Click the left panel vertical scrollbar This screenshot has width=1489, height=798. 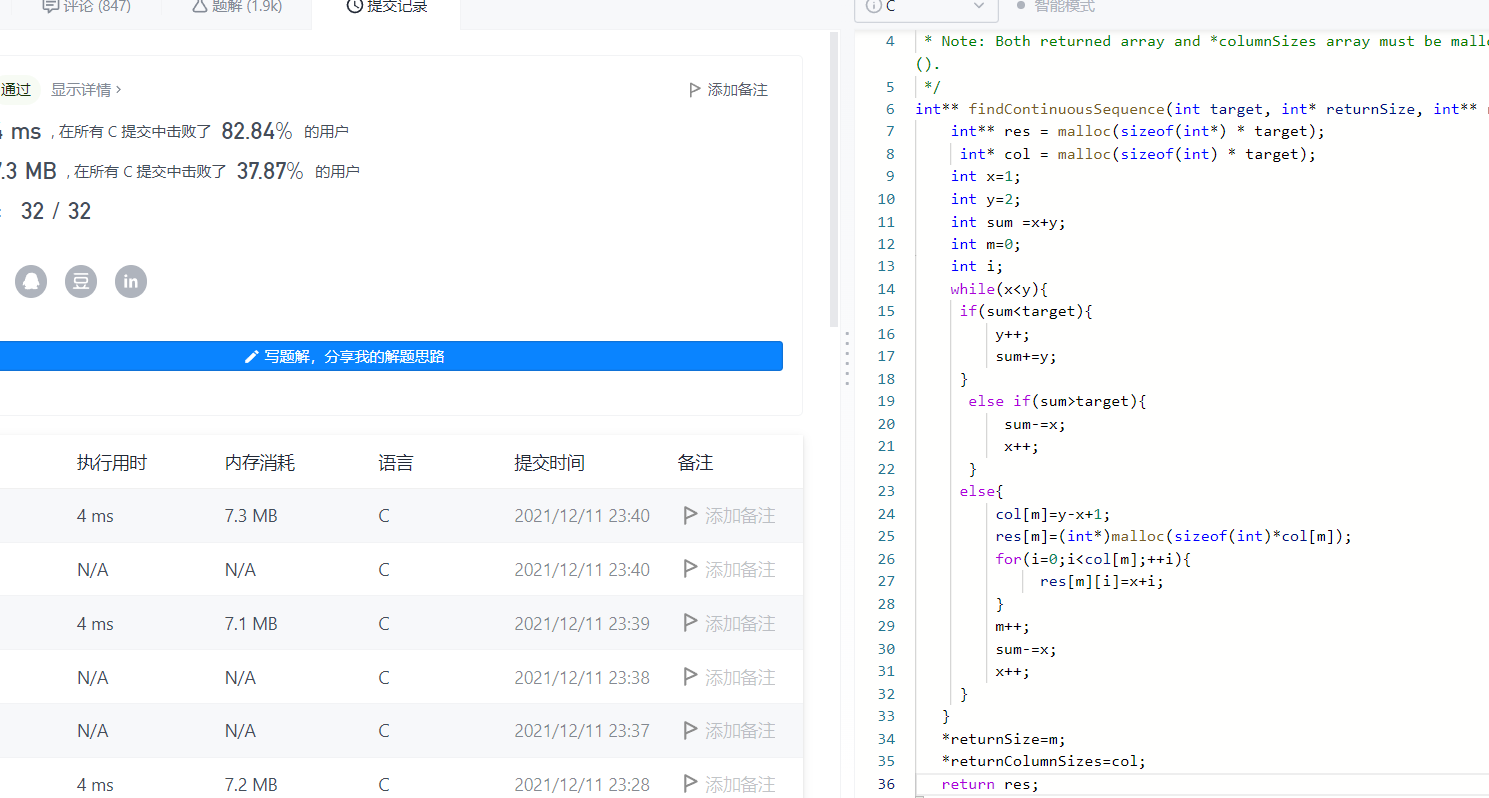[x=834, y=180]
